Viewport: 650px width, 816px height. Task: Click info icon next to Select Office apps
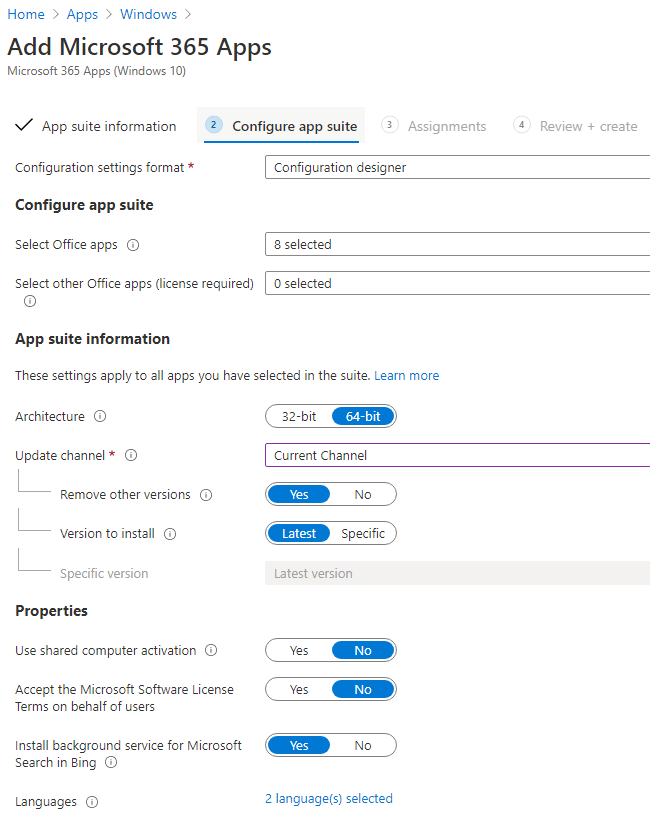click(133, 245)
